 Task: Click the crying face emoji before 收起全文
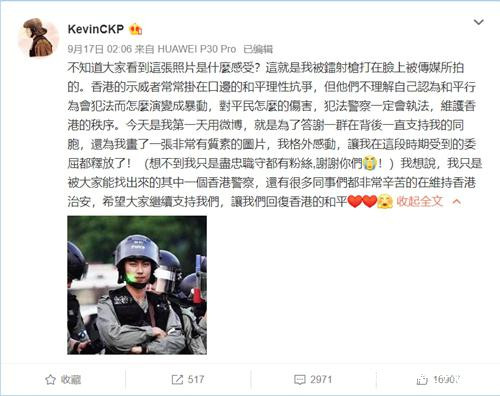[385, 201]
